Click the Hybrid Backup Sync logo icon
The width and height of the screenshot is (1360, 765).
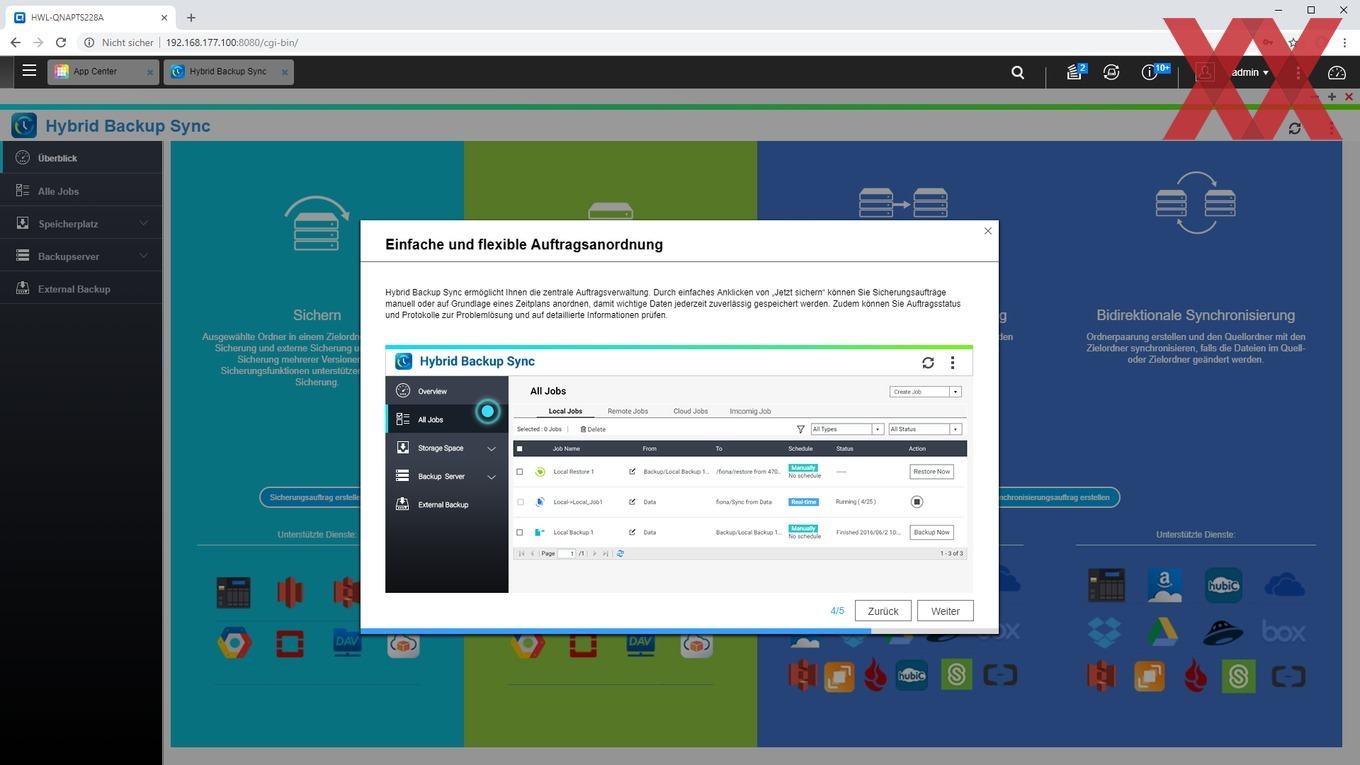click(24, 125)
